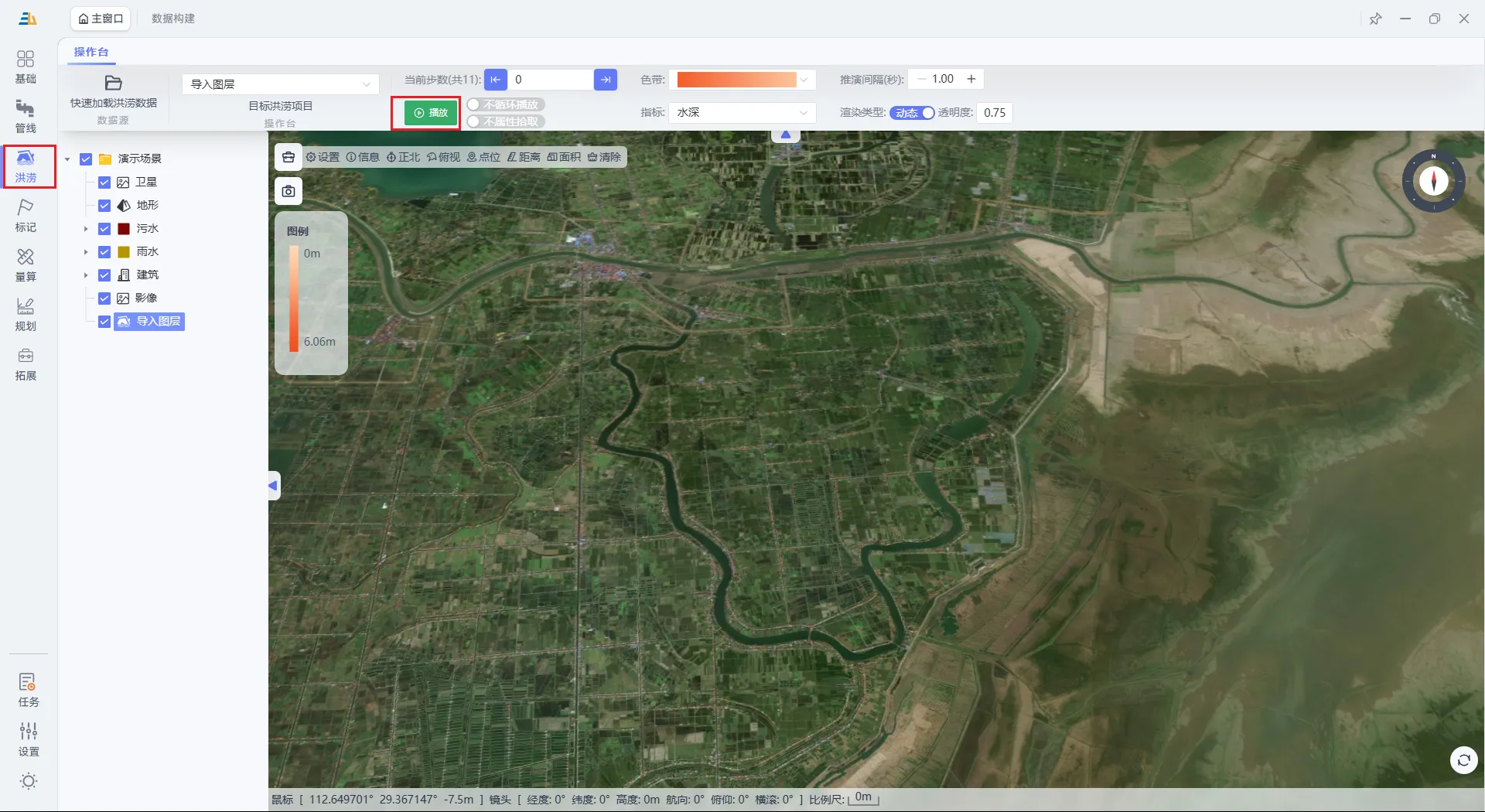Open the orange 色带 color ramp selector

[742, 80]
